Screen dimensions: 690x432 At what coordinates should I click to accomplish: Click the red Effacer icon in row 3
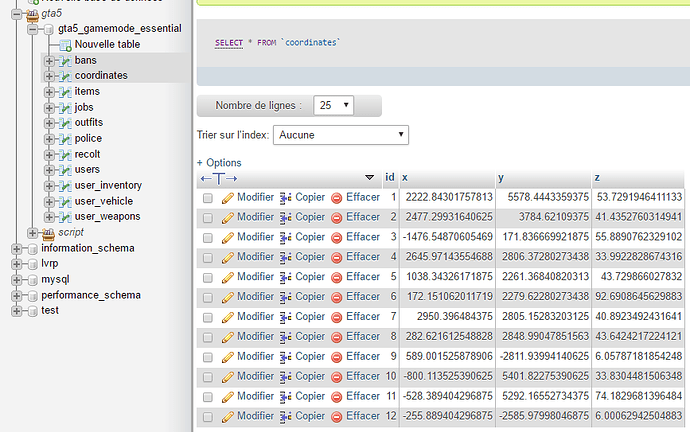[337, 238]
